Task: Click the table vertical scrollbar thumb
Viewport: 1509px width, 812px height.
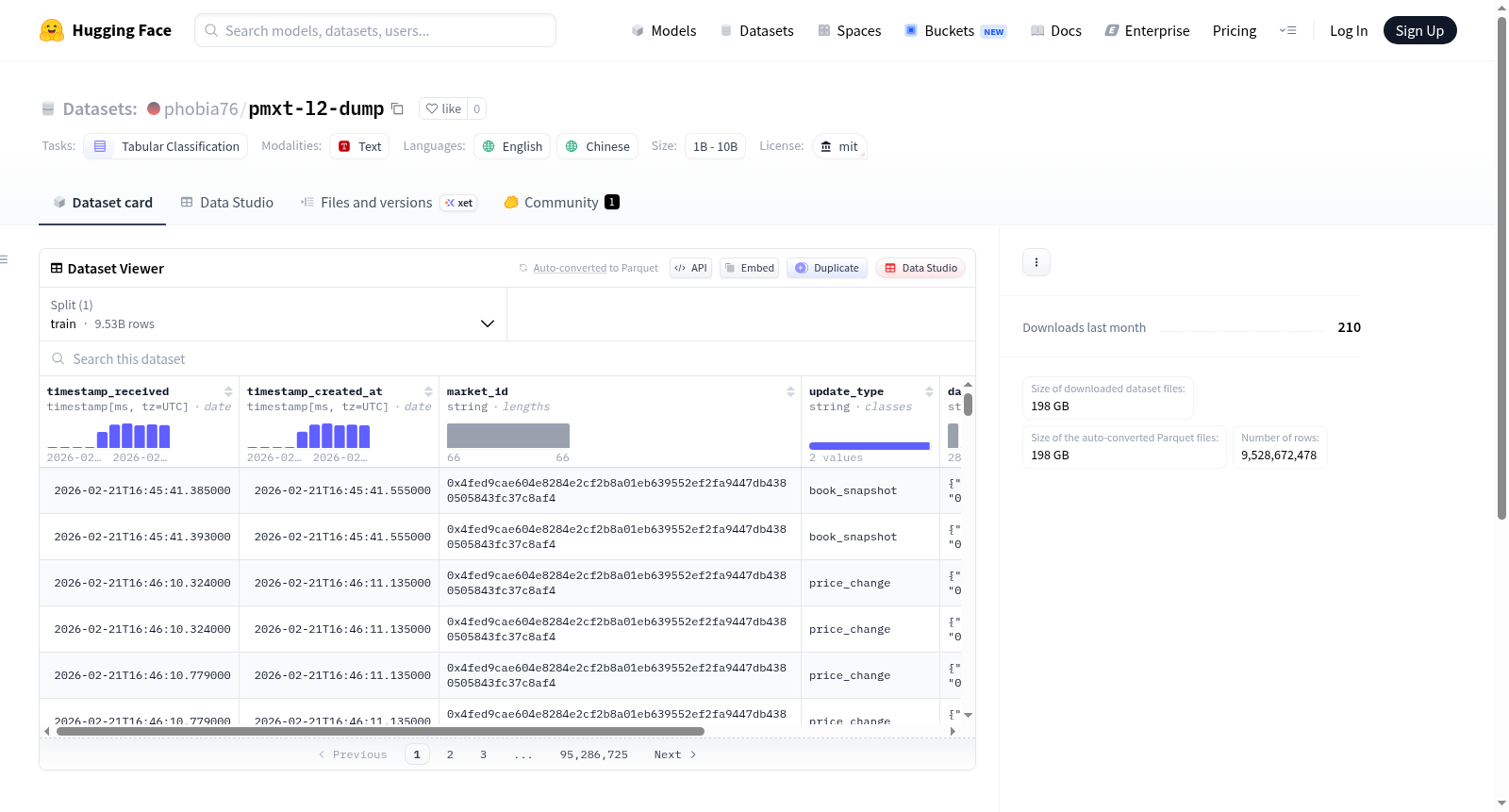Action: point(968,405)
